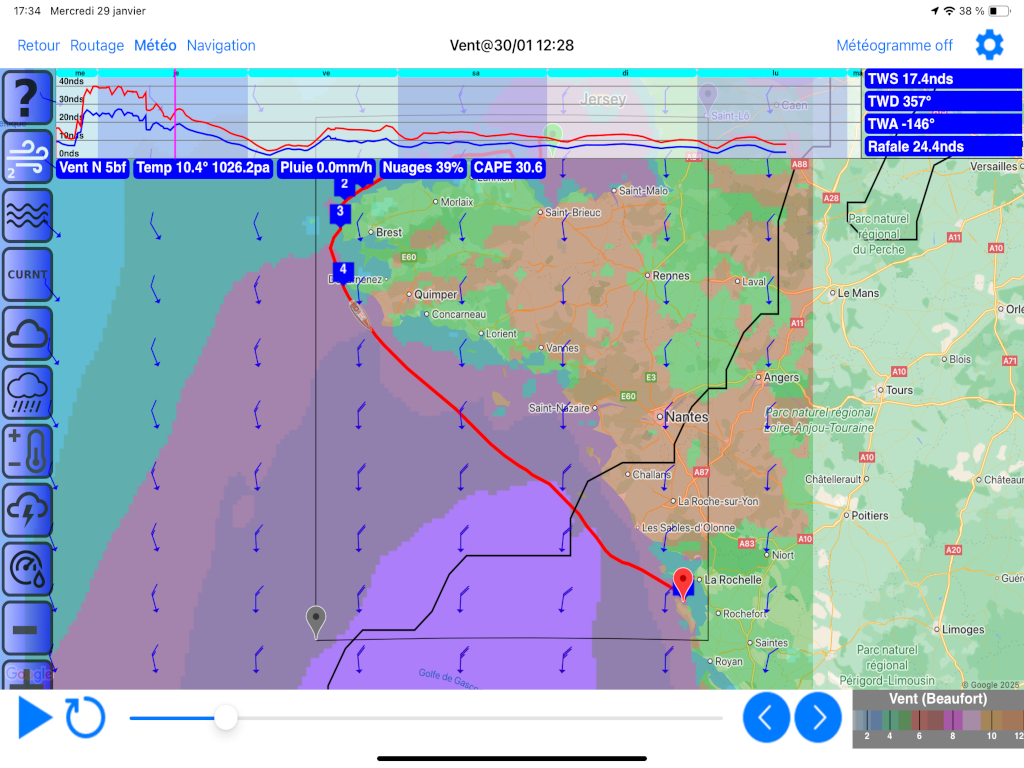Image resolution: width=1024 pixels, height=768 pixels.
Task: Open the settings gear
Action: 989,45
